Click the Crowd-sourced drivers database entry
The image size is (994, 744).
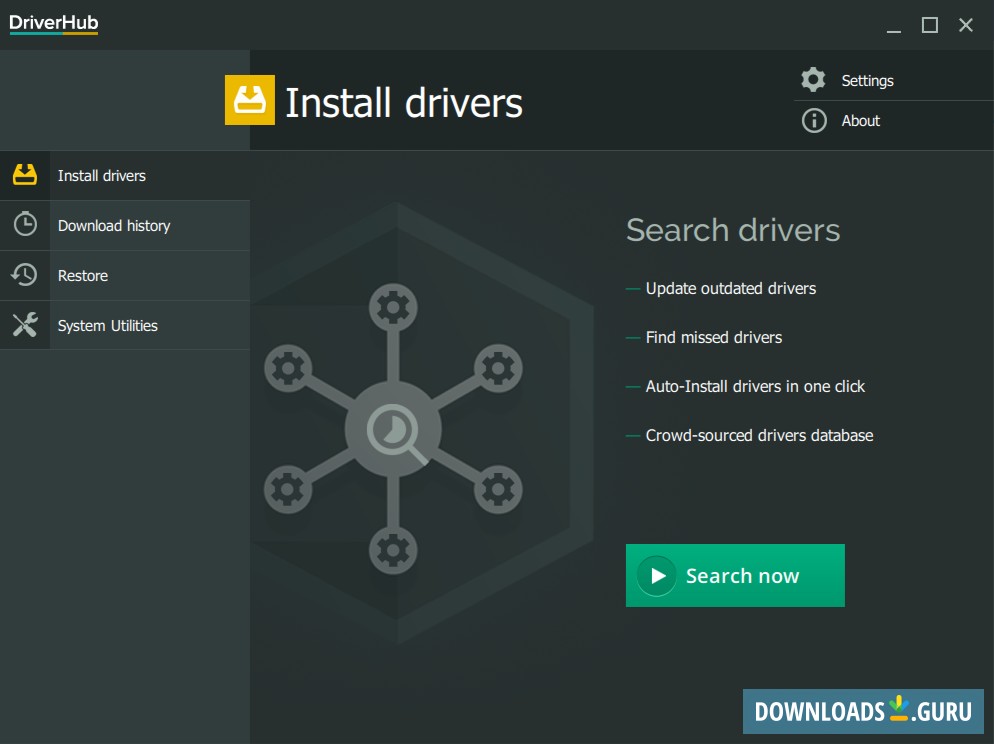coord(759,435)
